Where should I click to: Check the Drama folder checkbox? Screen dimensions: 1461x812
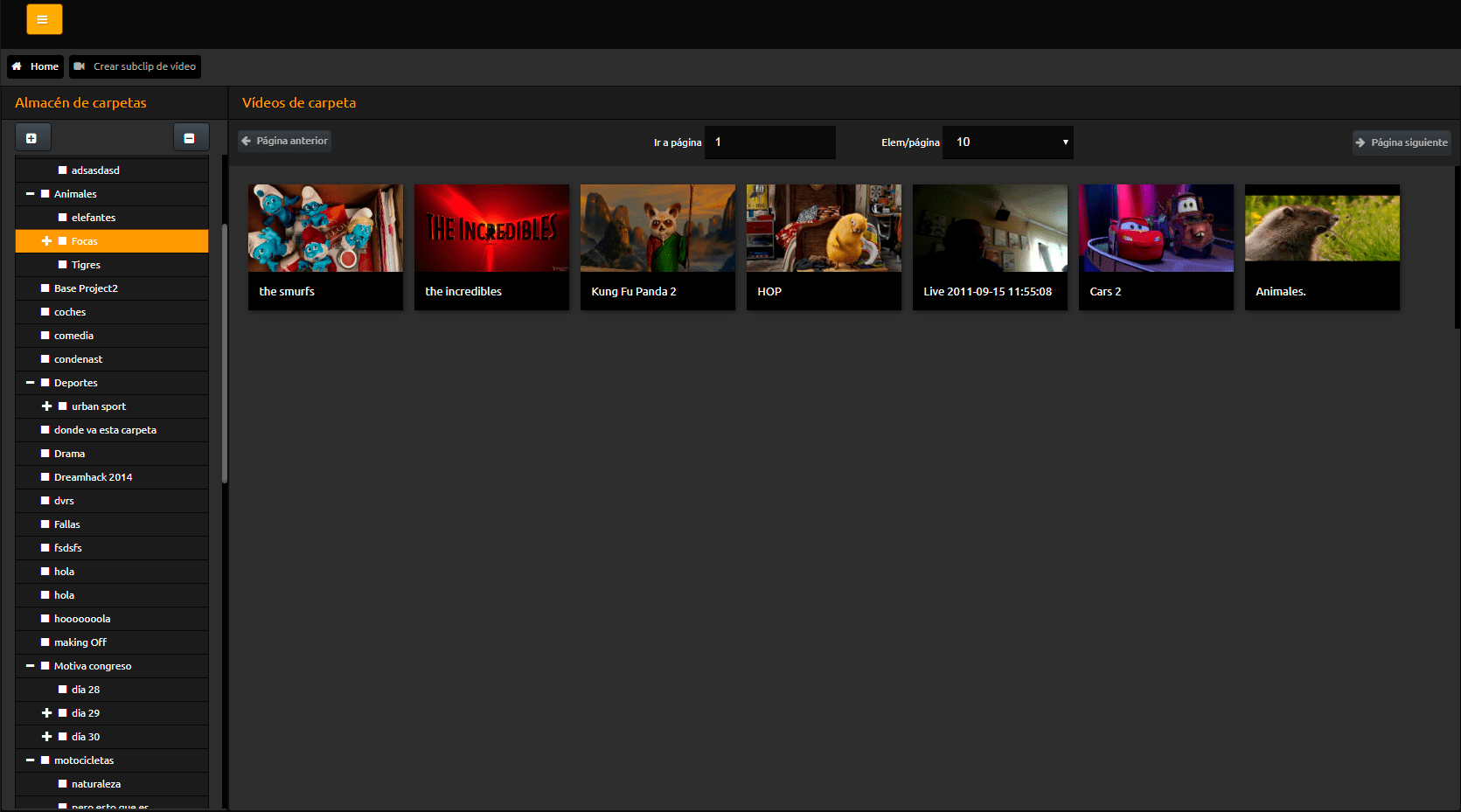45,454
